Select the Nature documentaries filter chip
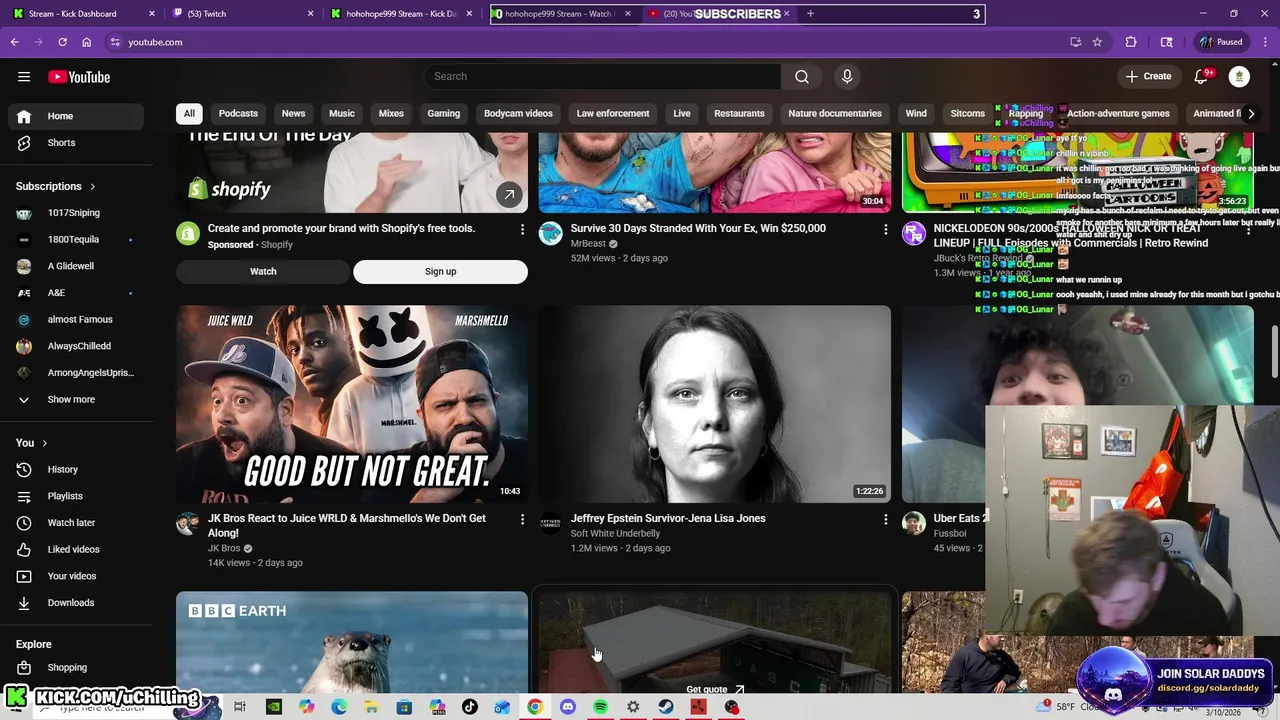 point(835,114)
